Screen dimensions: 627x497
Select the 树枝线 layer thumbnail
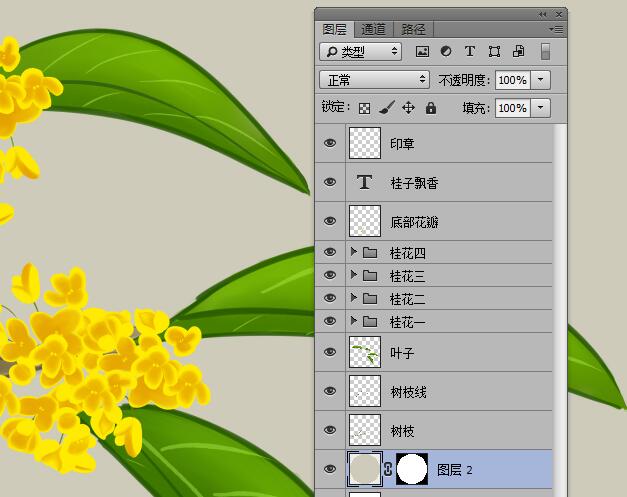(365, 391)
